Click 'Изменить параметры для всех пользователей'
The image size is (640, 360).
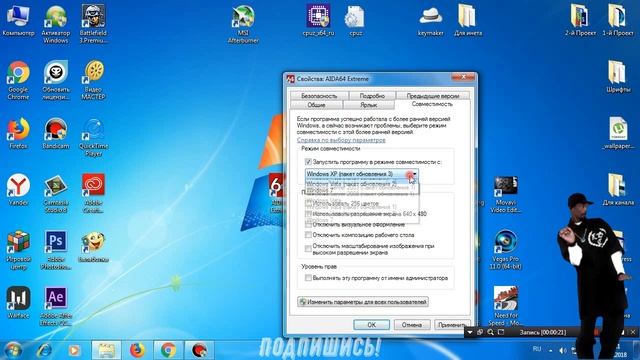tap(363, 302)
